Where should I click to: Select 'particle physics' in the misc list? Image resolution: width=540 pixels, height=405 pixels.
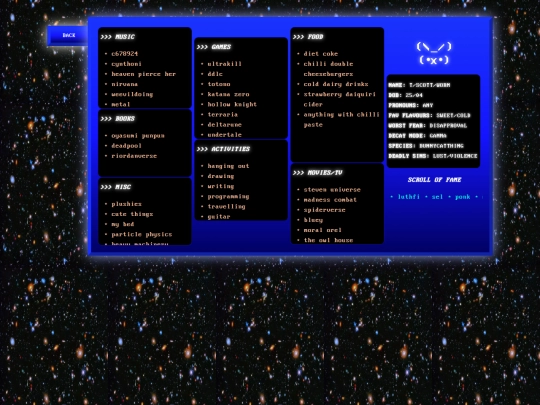click(142, 235)
